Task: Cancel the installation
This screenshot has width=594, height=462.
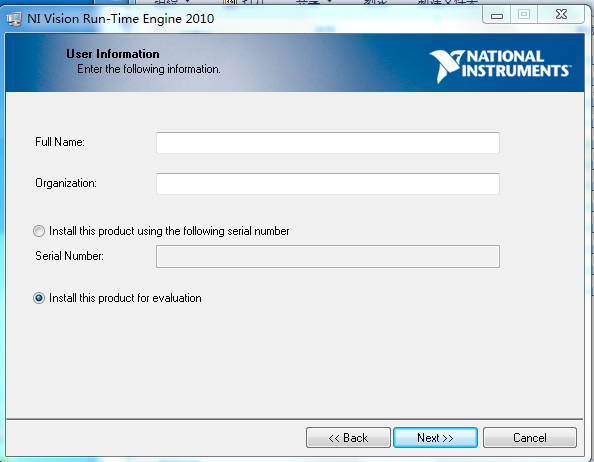Action: (530, 438)
